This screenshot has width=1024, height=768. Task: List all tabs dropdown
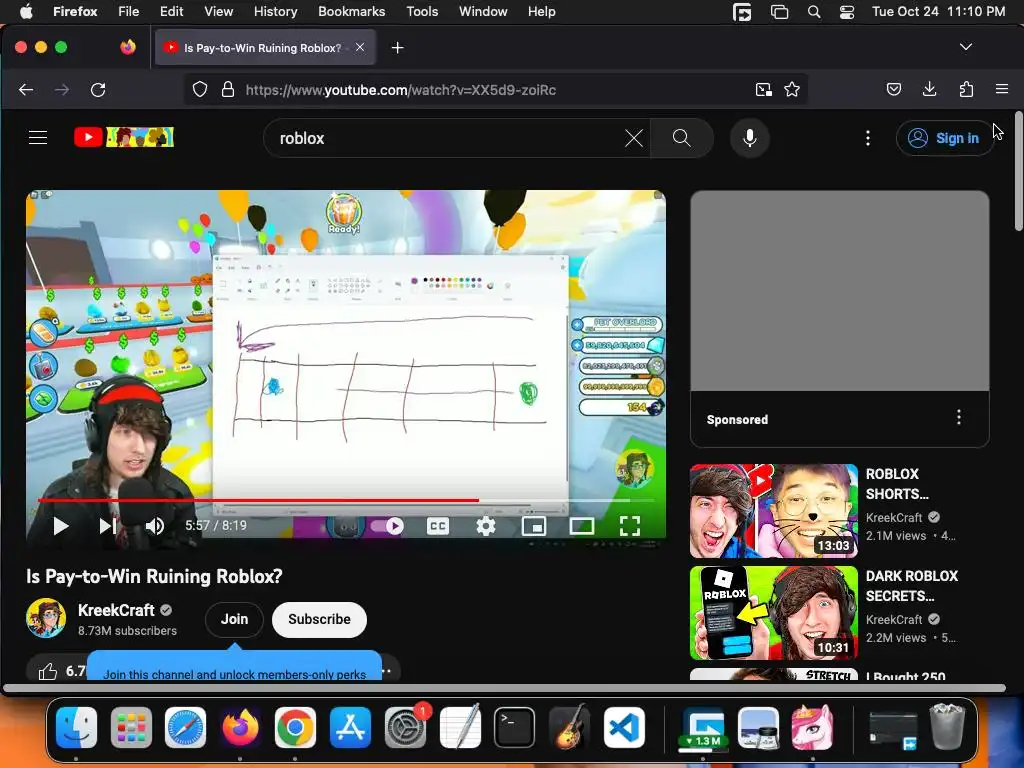966,47
